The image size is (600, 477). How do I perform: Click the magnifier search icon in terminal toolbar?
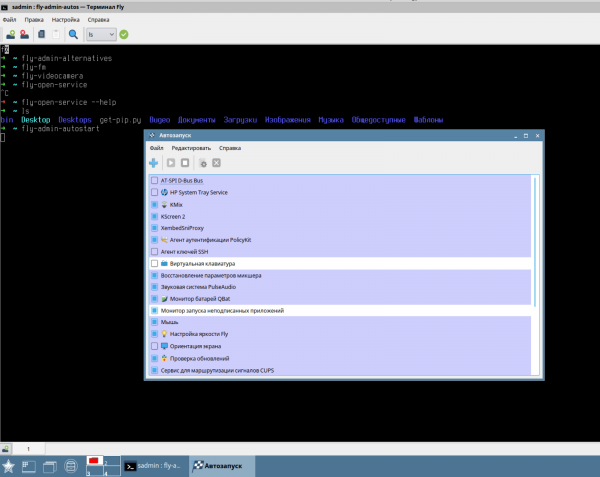(73, 34)
